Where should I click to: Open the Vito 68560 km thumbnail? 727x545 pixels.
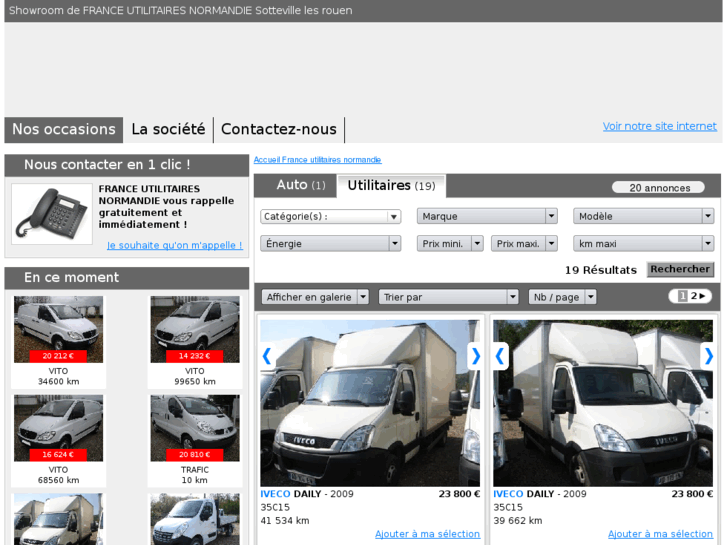coord(58,428)
